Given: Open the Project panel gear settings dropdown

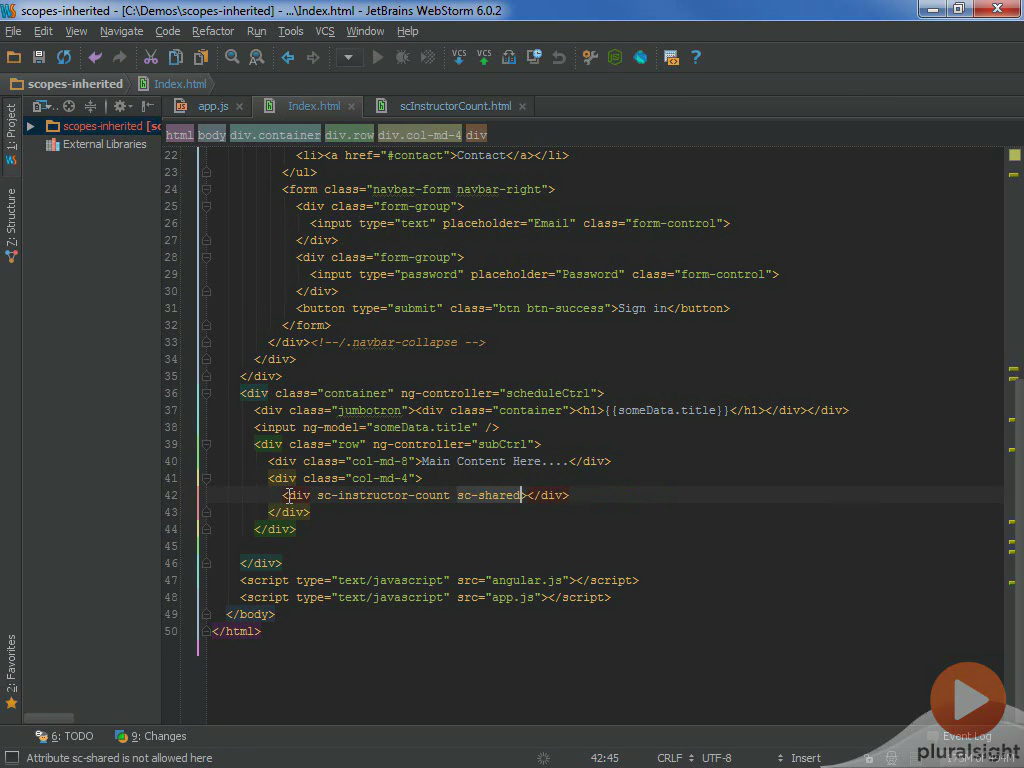Looking at the screenshot, I should click(x=122, y=106).
